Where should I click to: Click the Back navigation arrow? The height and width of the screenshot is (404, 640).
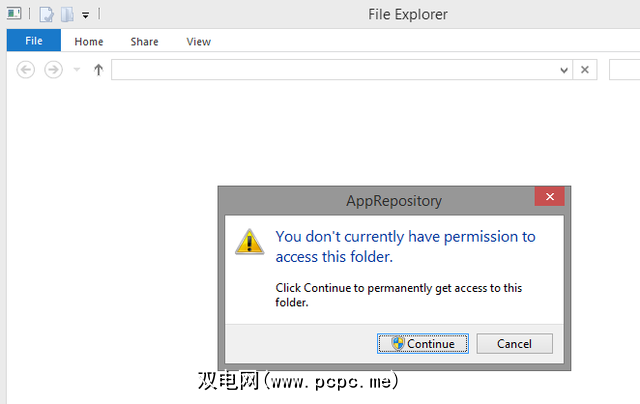coord(27,70)
